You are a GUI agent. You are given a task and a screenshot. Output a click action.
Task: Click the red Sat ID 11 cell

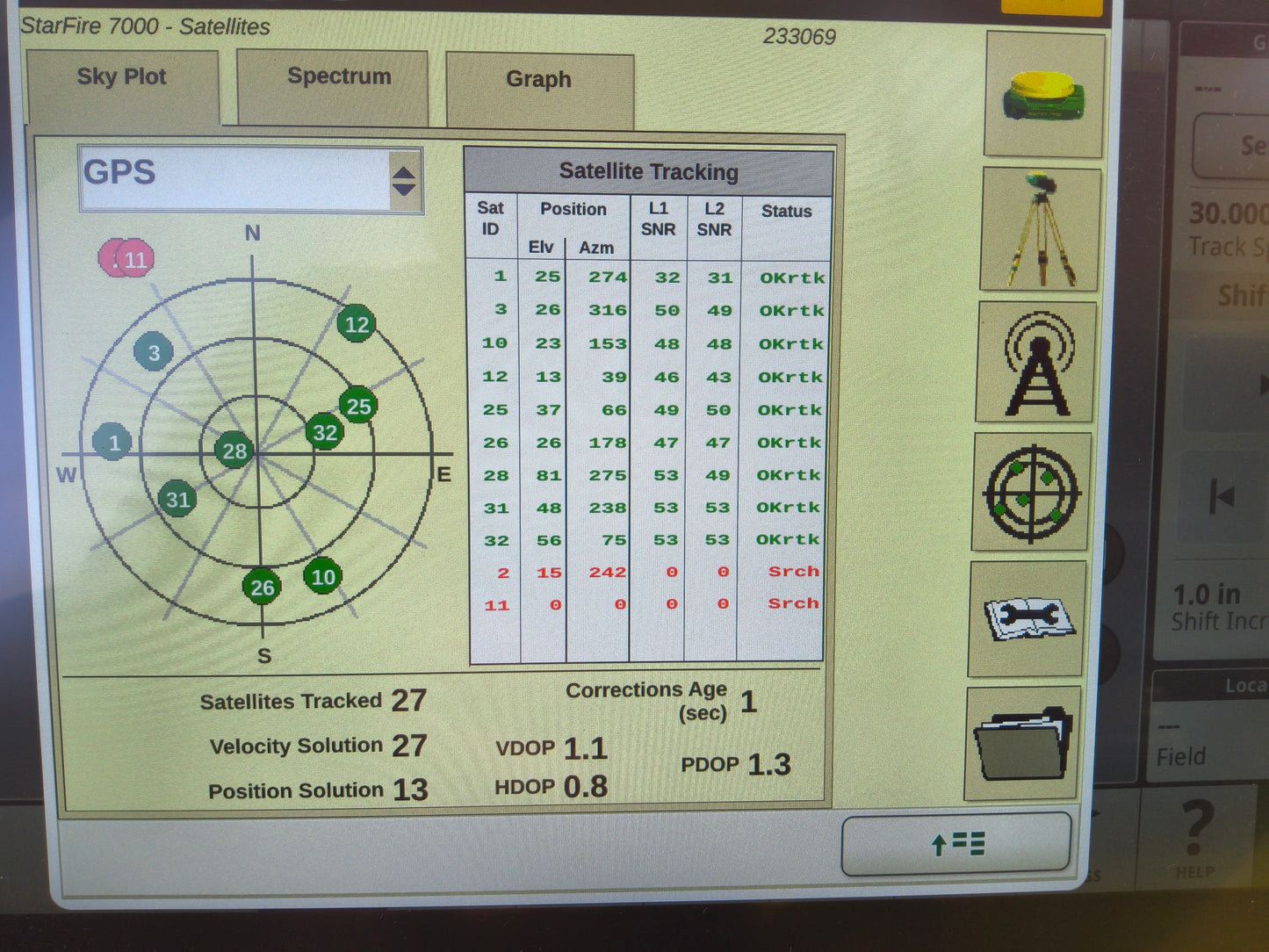pyautogui.click(x=496, y=605)
